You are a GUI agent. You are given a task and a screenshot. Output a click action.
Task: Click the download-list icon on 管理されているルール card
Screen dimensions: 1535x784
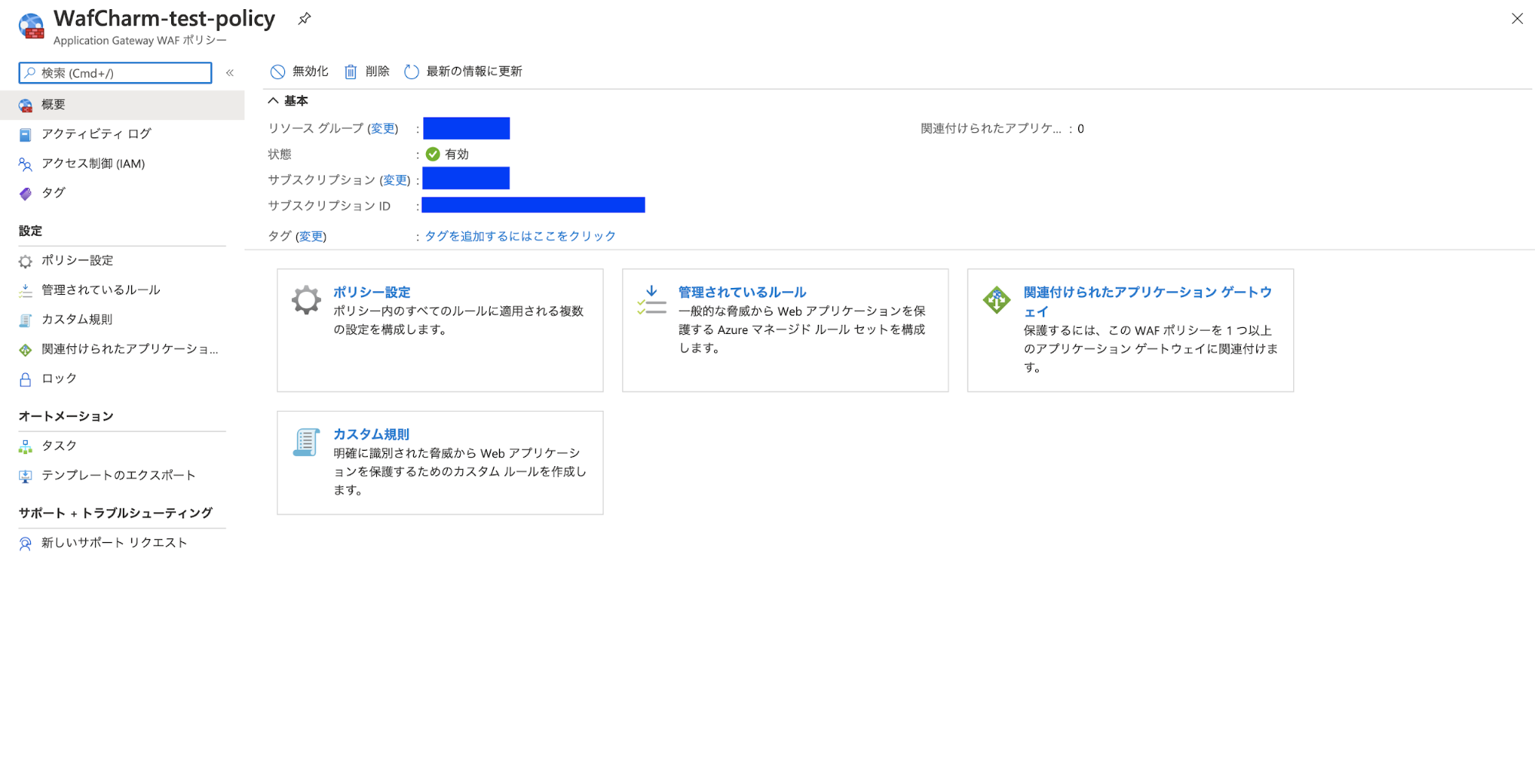point(651,300)
